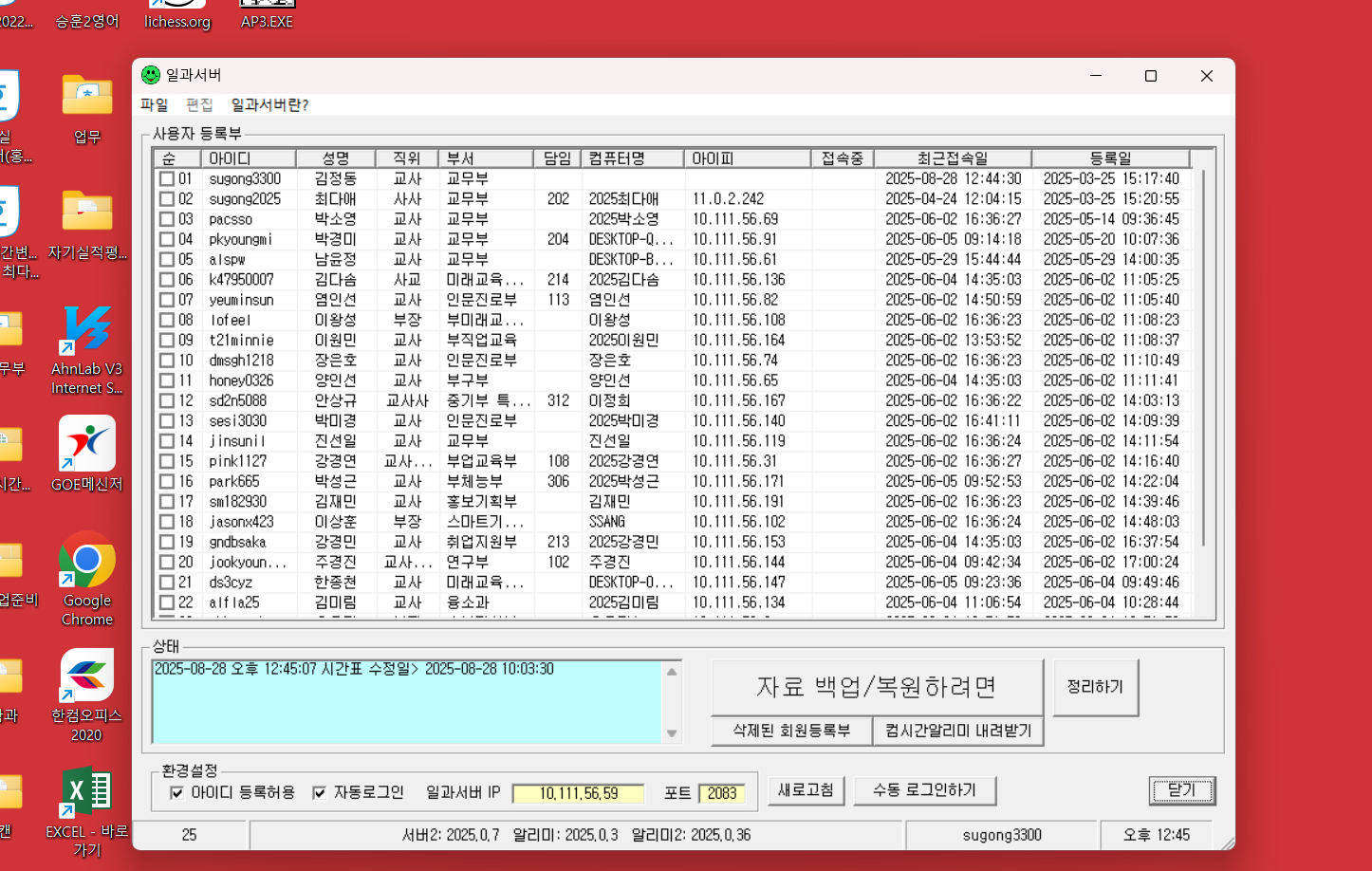Click the 새로고침 button
Screen dimensions: 1372x871
point(806,790)
